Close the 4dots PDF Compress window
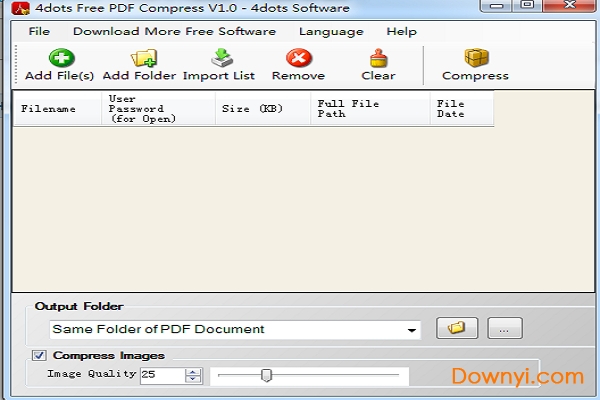Screen dimensions: 600x400 click(x=570, y=5)
